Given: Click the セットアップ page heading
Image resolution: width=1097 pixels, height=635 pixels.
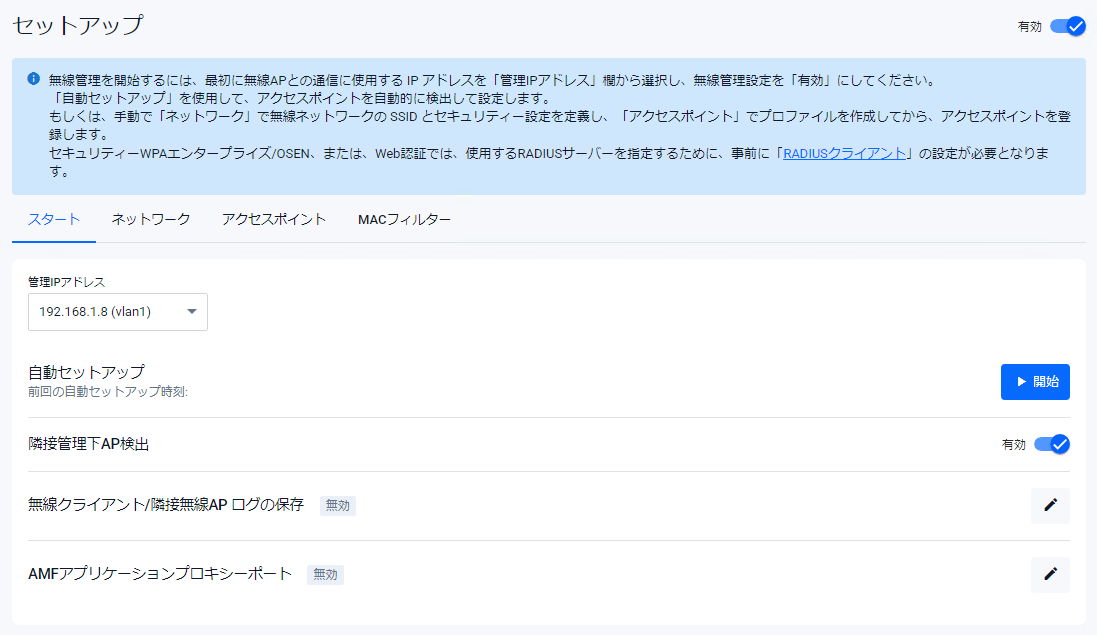Looking at the screenshot, I should point(78,25).
